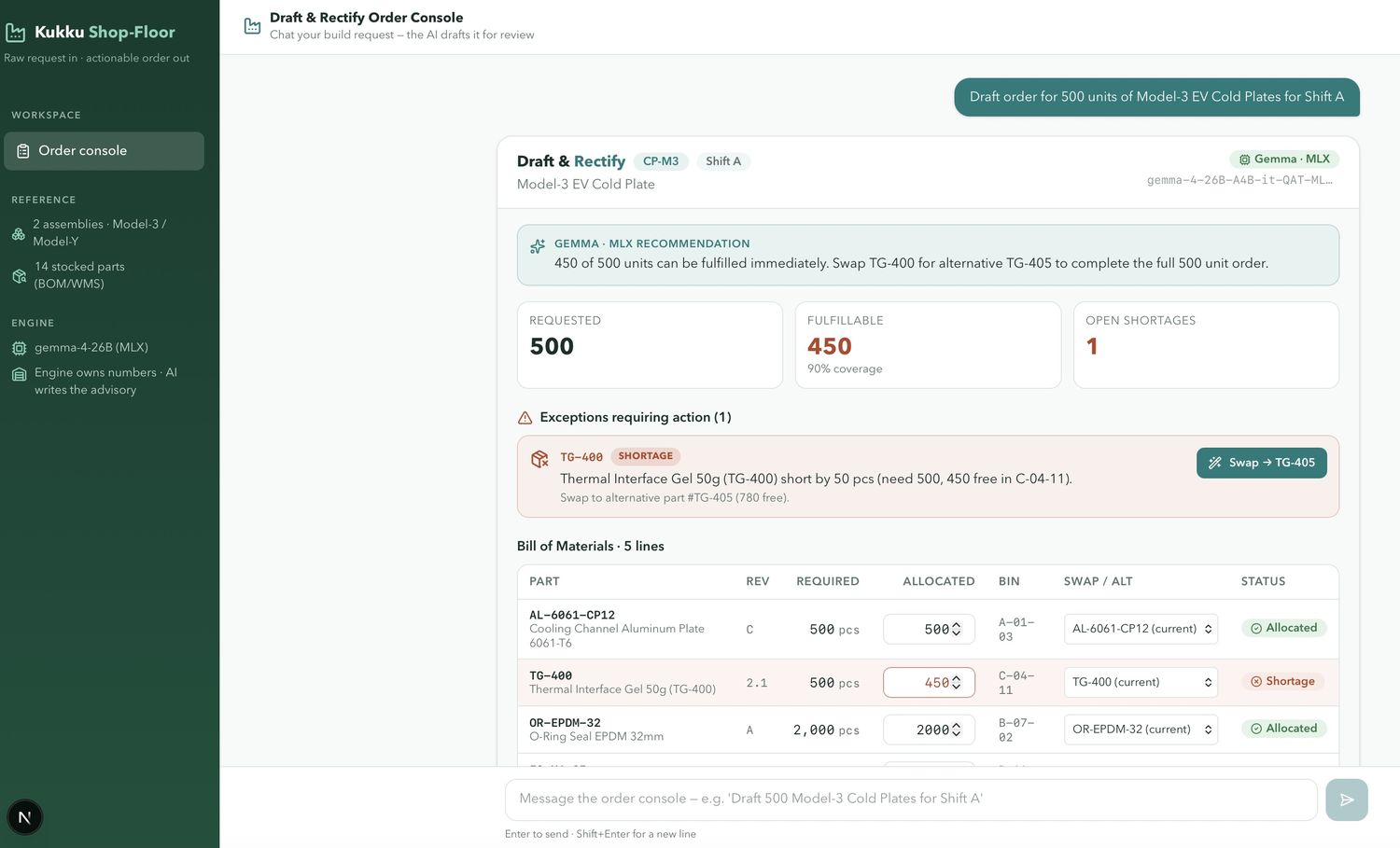
Task: Open the TG-400 (current) swap dropdown
Action: pos(1141,682)
